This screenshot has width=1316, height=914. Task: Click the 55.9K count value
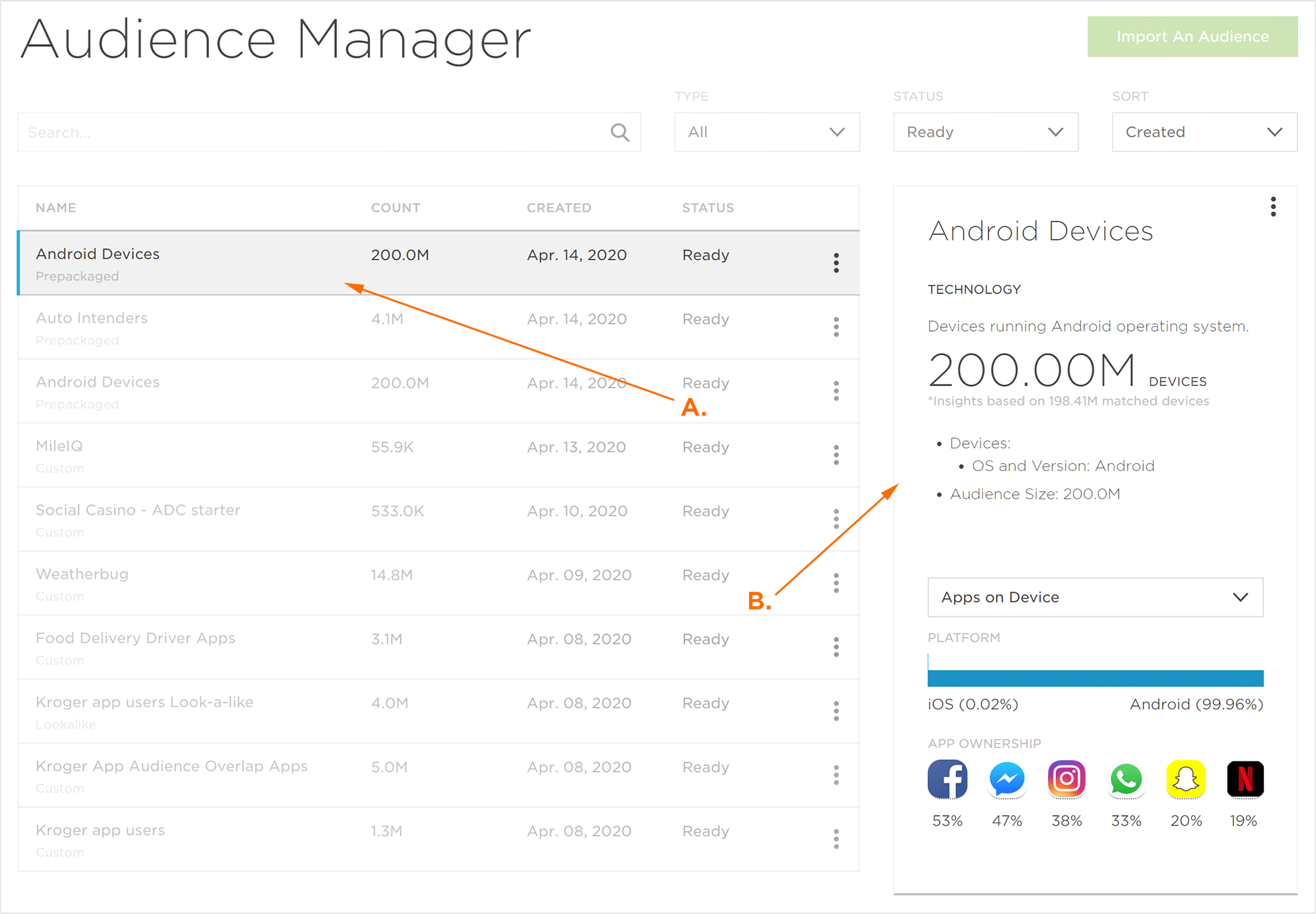coord(392,447)
